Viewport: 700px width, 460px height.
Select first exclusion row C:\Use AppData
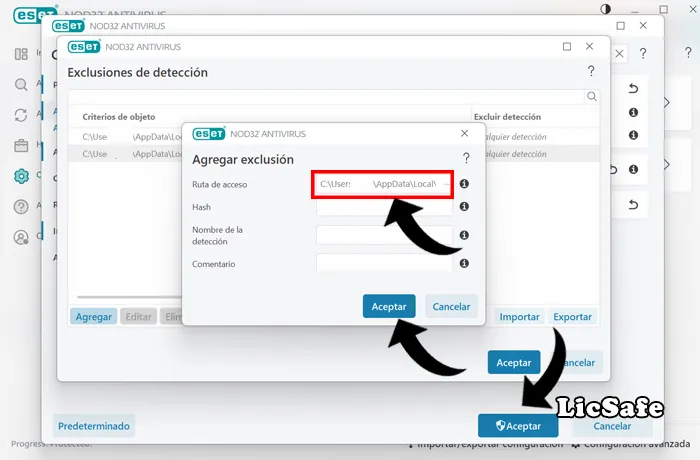[333, 137]
